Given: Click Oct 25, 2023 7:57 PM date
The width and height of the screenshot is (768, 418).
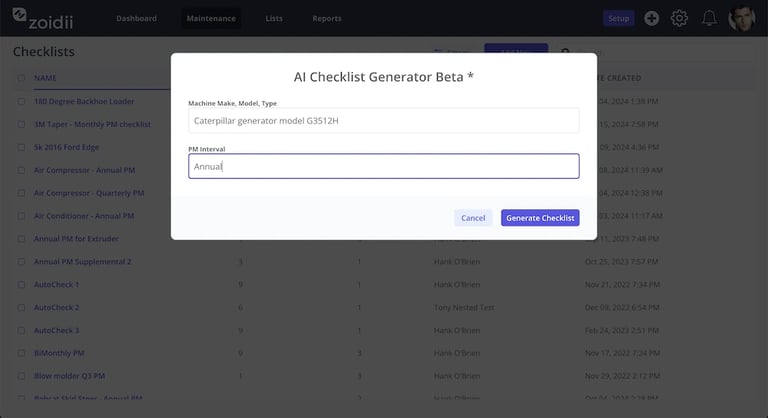Looking at the screenshot, I should coord(621,262).
